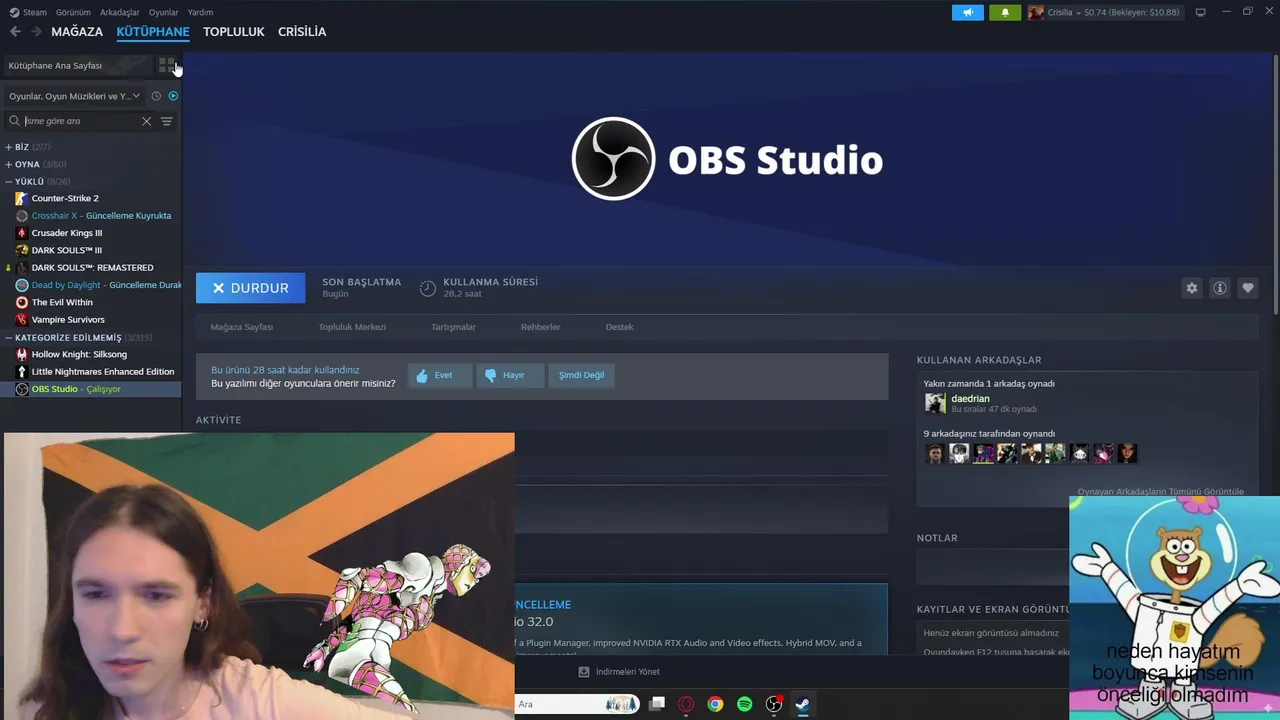Click the Opera taskbar icon

686,704
